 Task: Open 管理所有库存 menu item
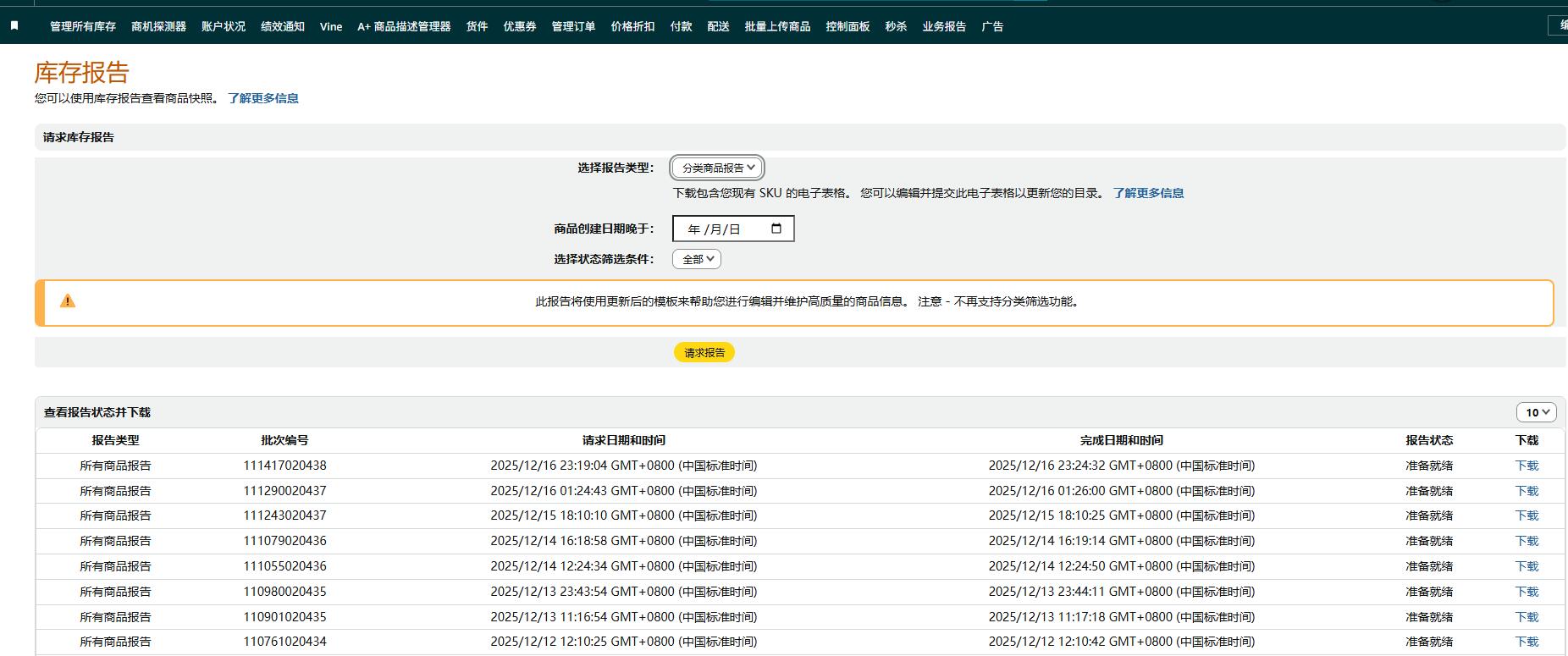pyautogui.click(x=83, y=26)
